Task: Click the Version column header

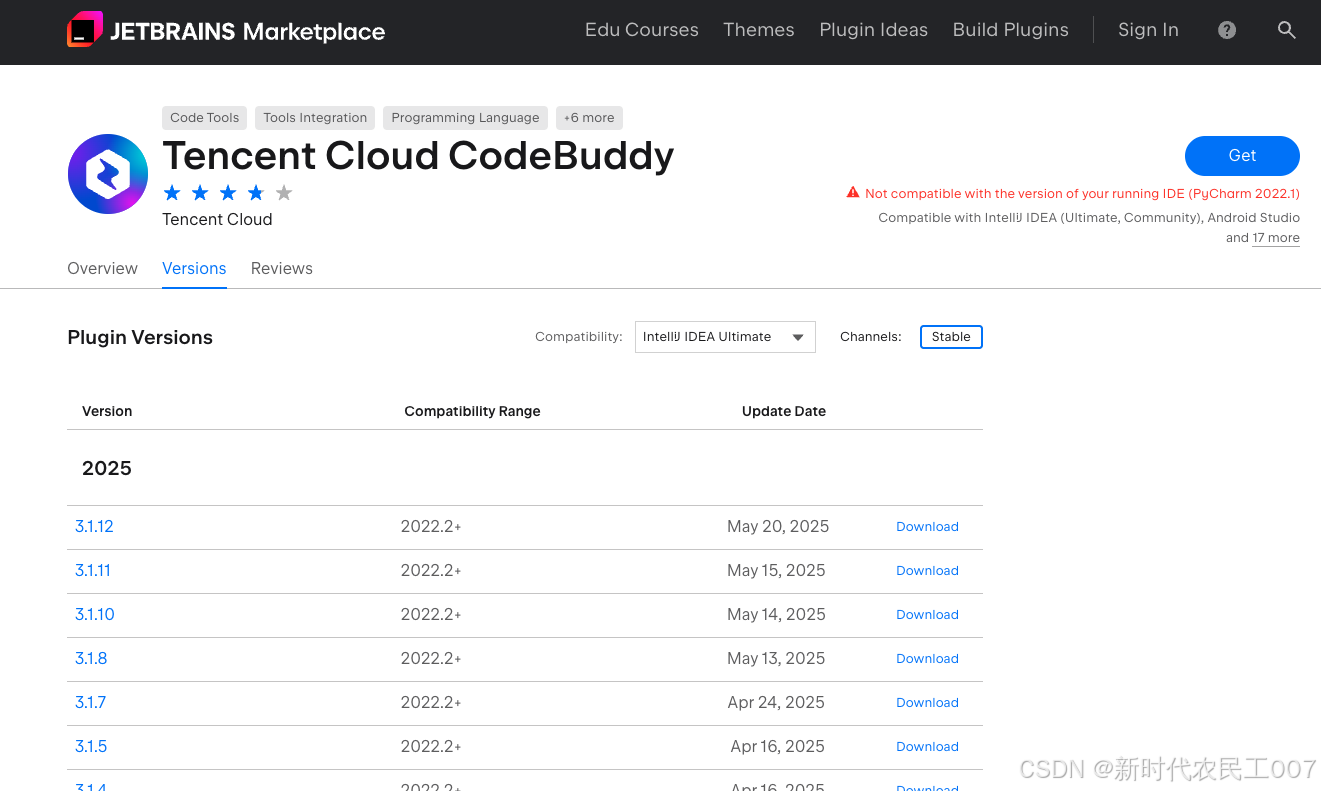Action: 107,411
